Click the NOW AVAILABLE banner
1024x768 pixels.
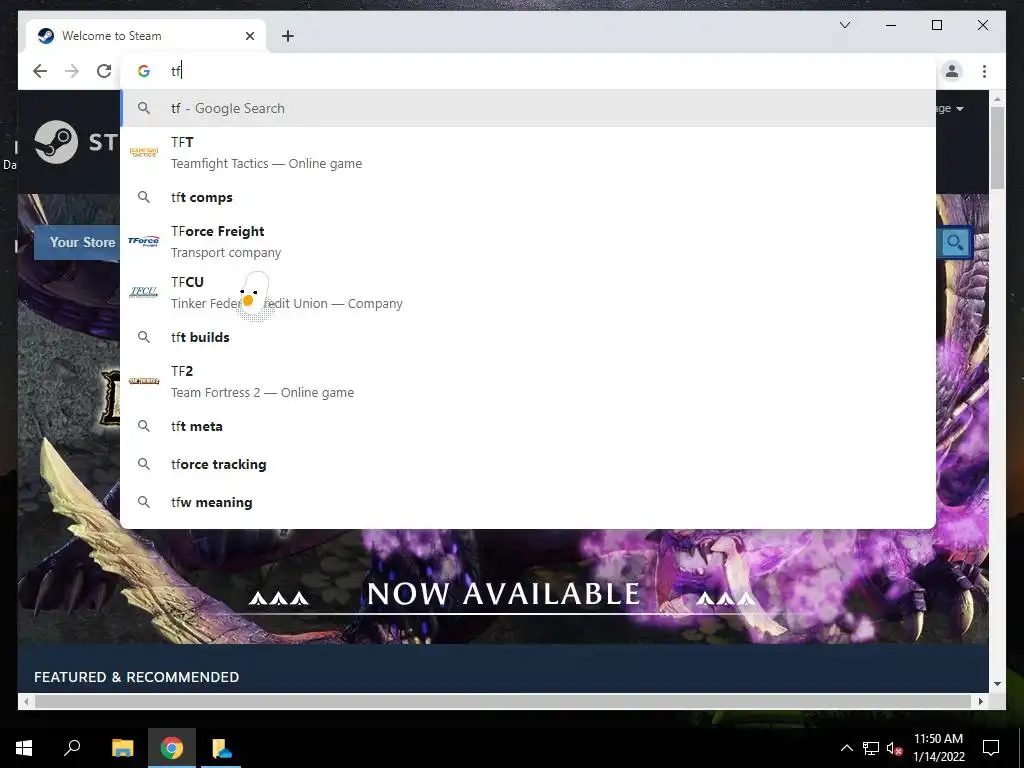503,594
